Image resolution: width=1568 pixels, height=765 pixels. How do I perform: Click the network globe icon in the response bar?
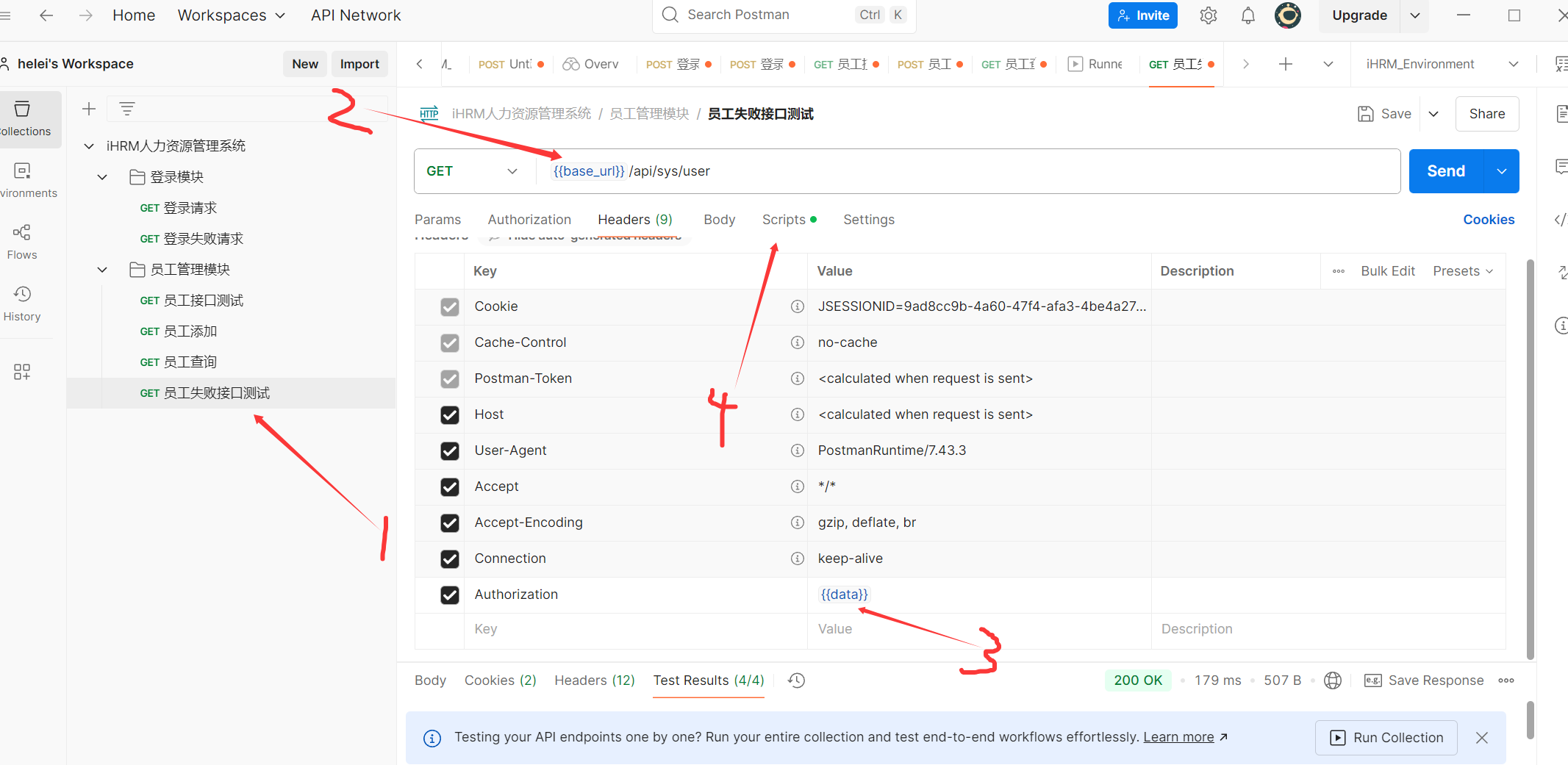[x=1333, y=680]
